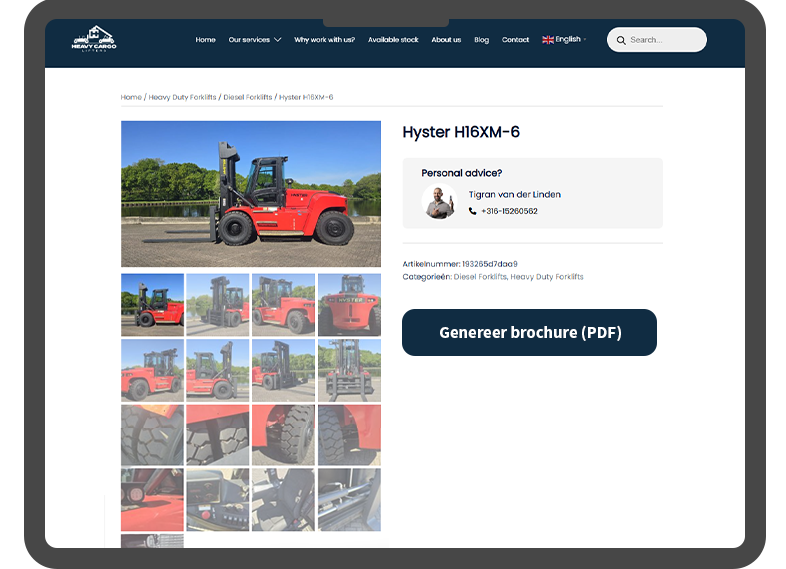Expand the Our services dropdown
786x569 pixels.
click(x=254, y=40)
